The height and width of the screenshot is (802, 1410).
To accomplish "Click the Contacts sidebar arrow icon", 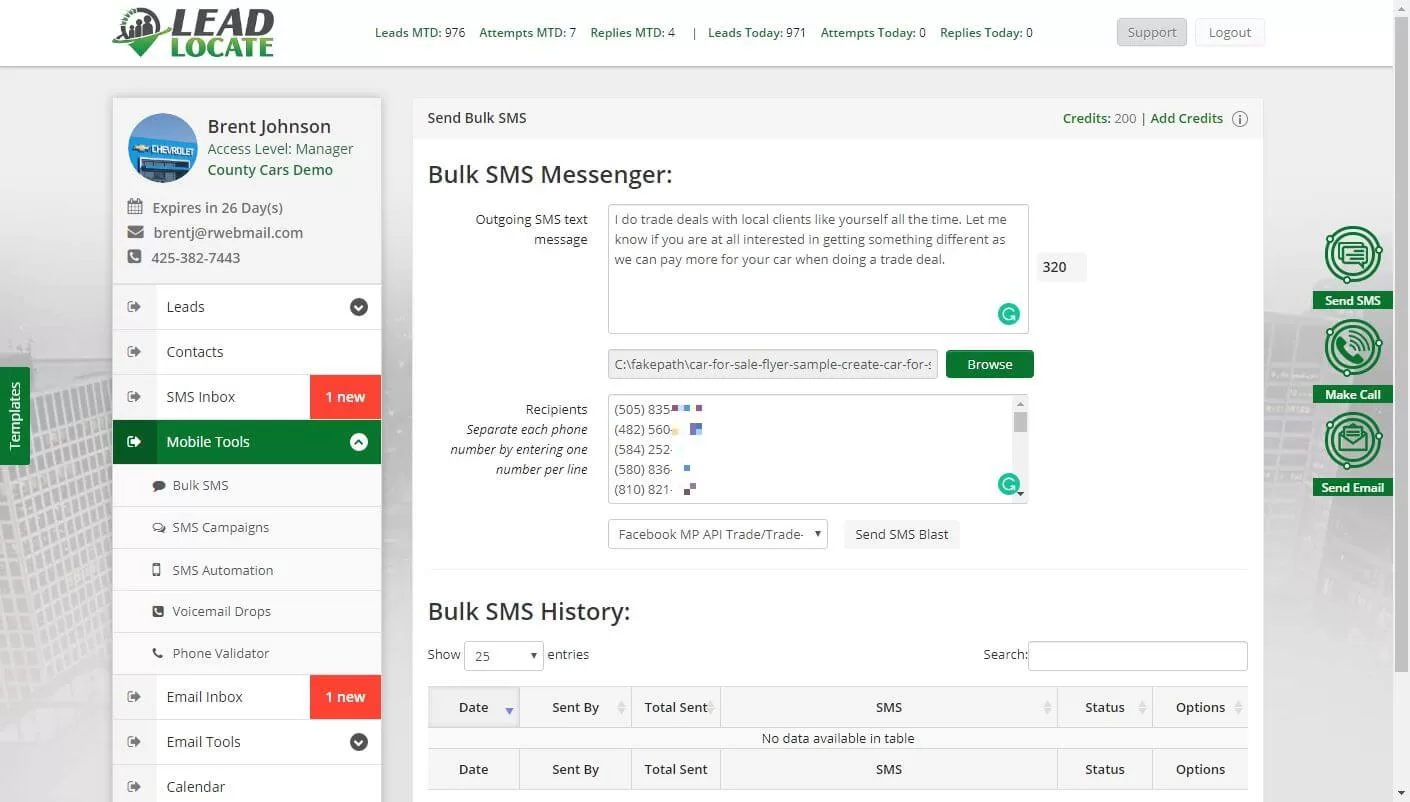I will click(x=134, y=352).
